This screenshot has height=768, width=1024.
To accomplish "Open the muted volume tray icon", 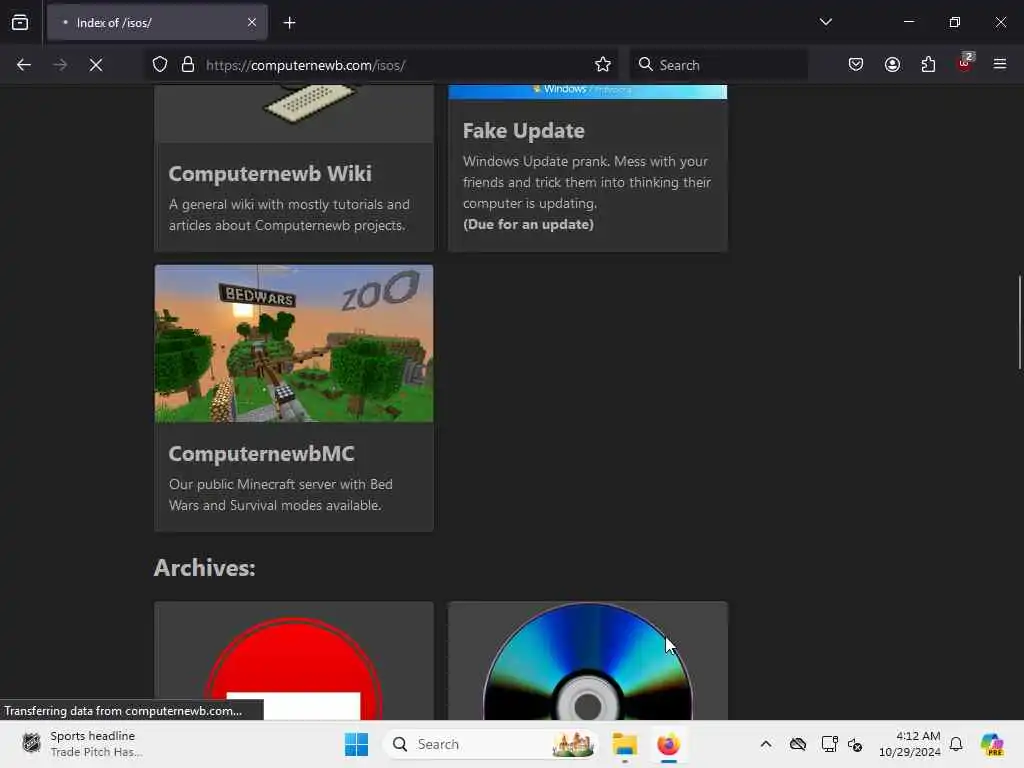I will click(856, 744).
